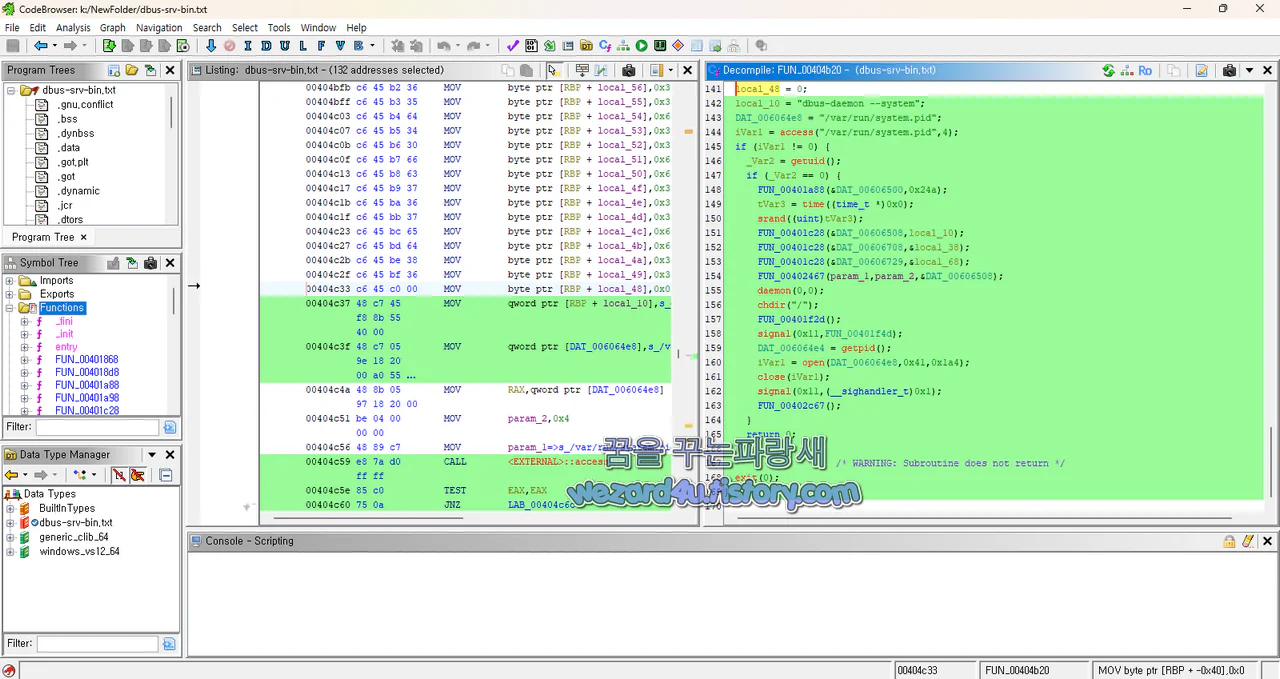Click the notepad edit icon in the Decompile header
Image resolution: width=1280 pixels, height=679 pixels.
pos(1202,71)
